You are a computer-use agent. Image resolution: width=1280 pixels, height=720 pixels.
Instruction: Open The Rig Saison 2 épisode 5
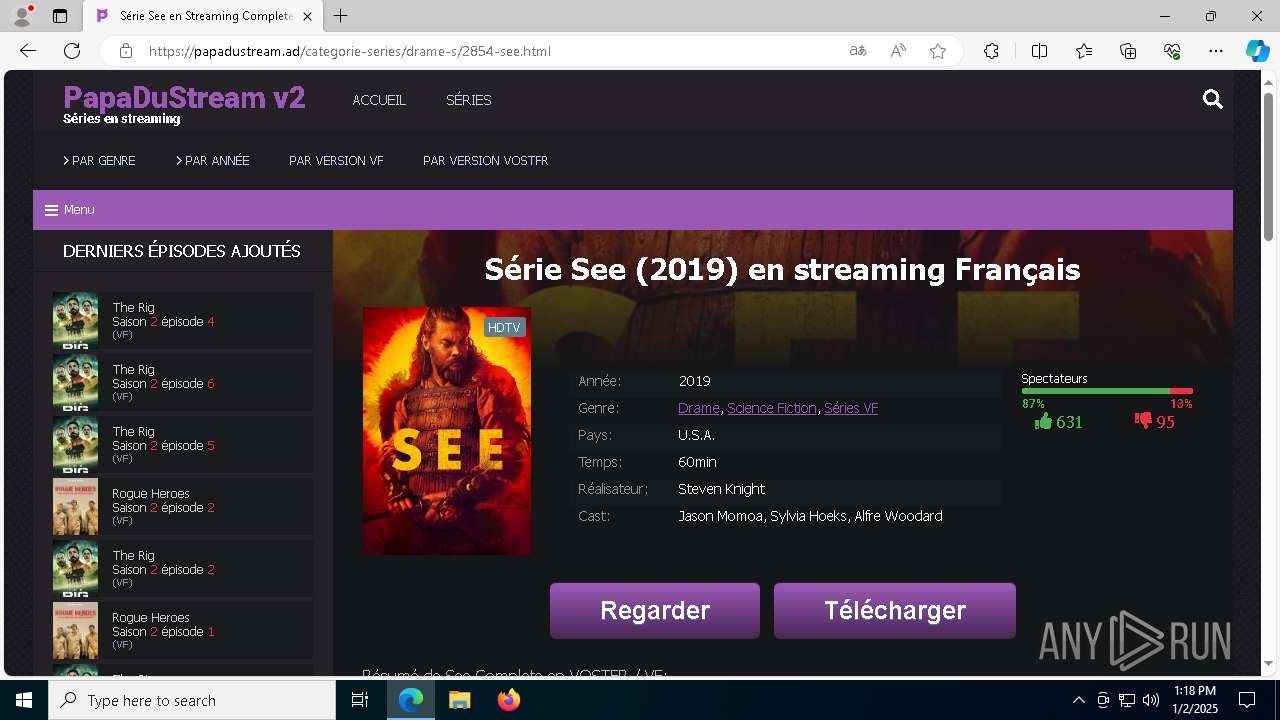183,444
